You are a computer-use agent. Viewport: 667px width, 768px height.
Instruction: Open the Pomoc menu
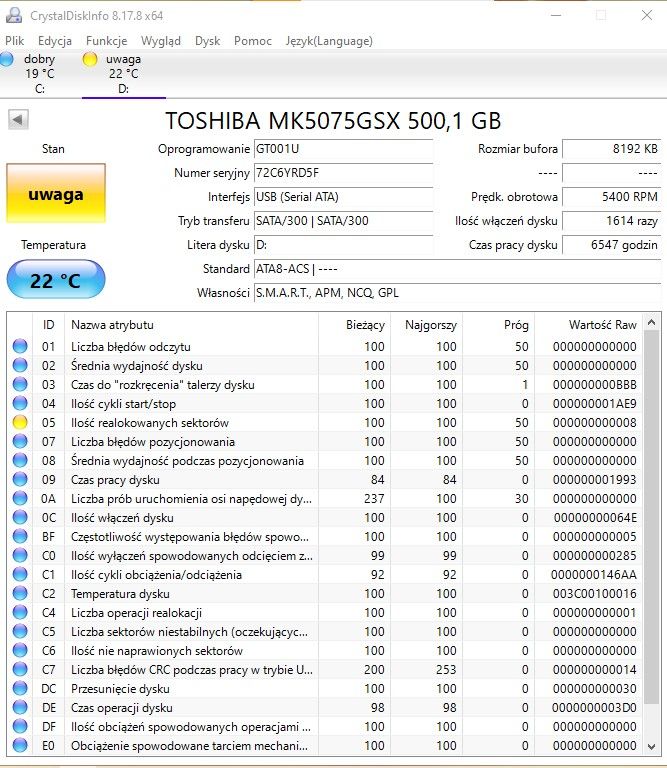point(253,41)
